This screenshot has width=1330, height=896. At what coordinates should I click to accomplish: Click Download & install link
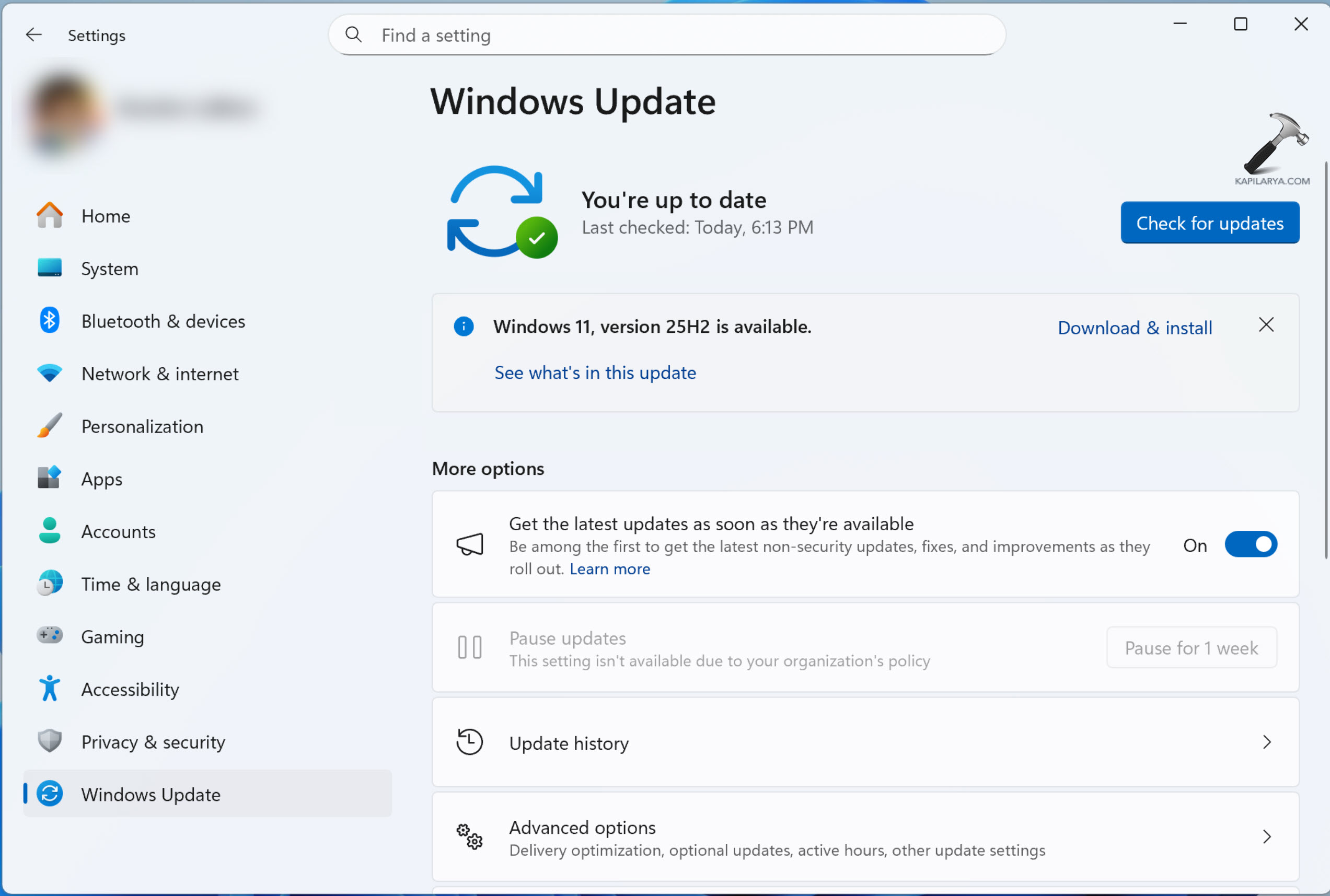pos(1134,328)
